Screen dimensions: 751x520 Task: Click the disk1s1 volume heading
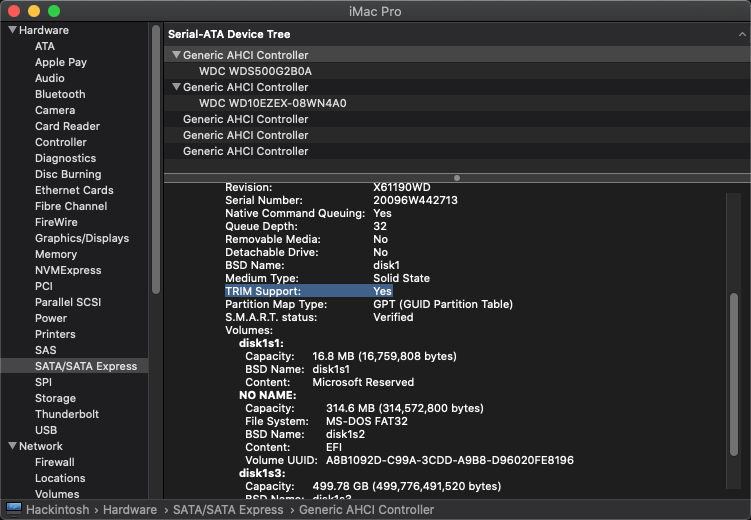[x=261, y=343]
